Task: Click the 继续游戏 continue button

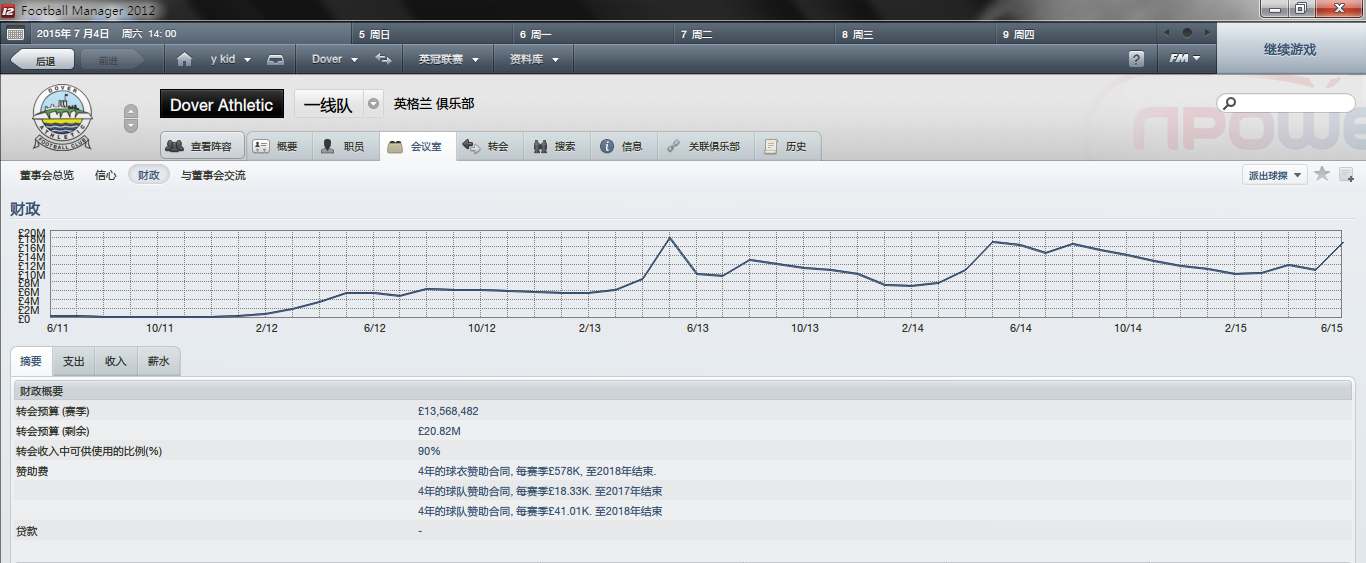Action: point(1290,49)
